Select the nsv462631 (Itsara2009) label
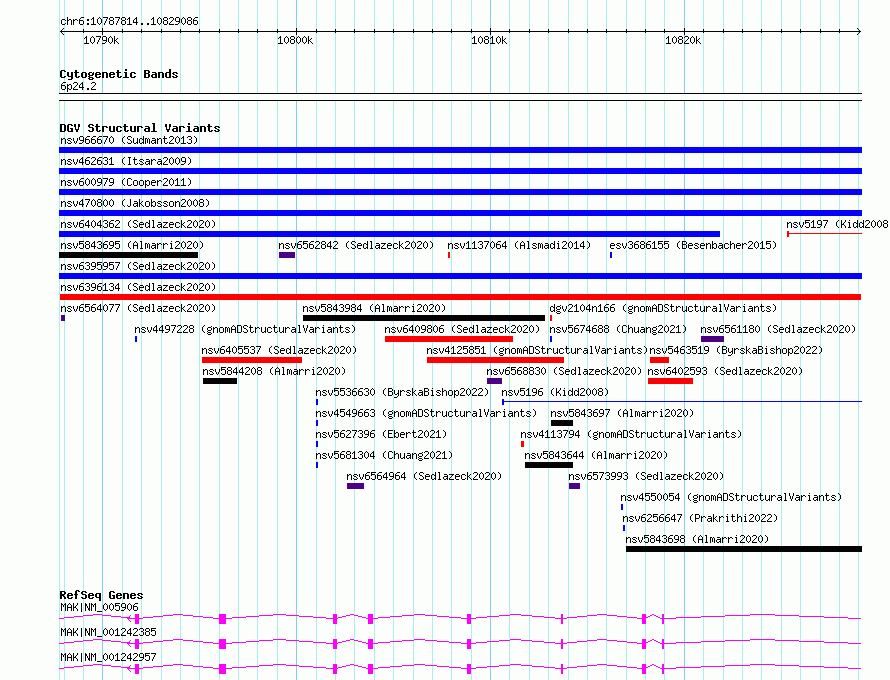 [126, 161]
